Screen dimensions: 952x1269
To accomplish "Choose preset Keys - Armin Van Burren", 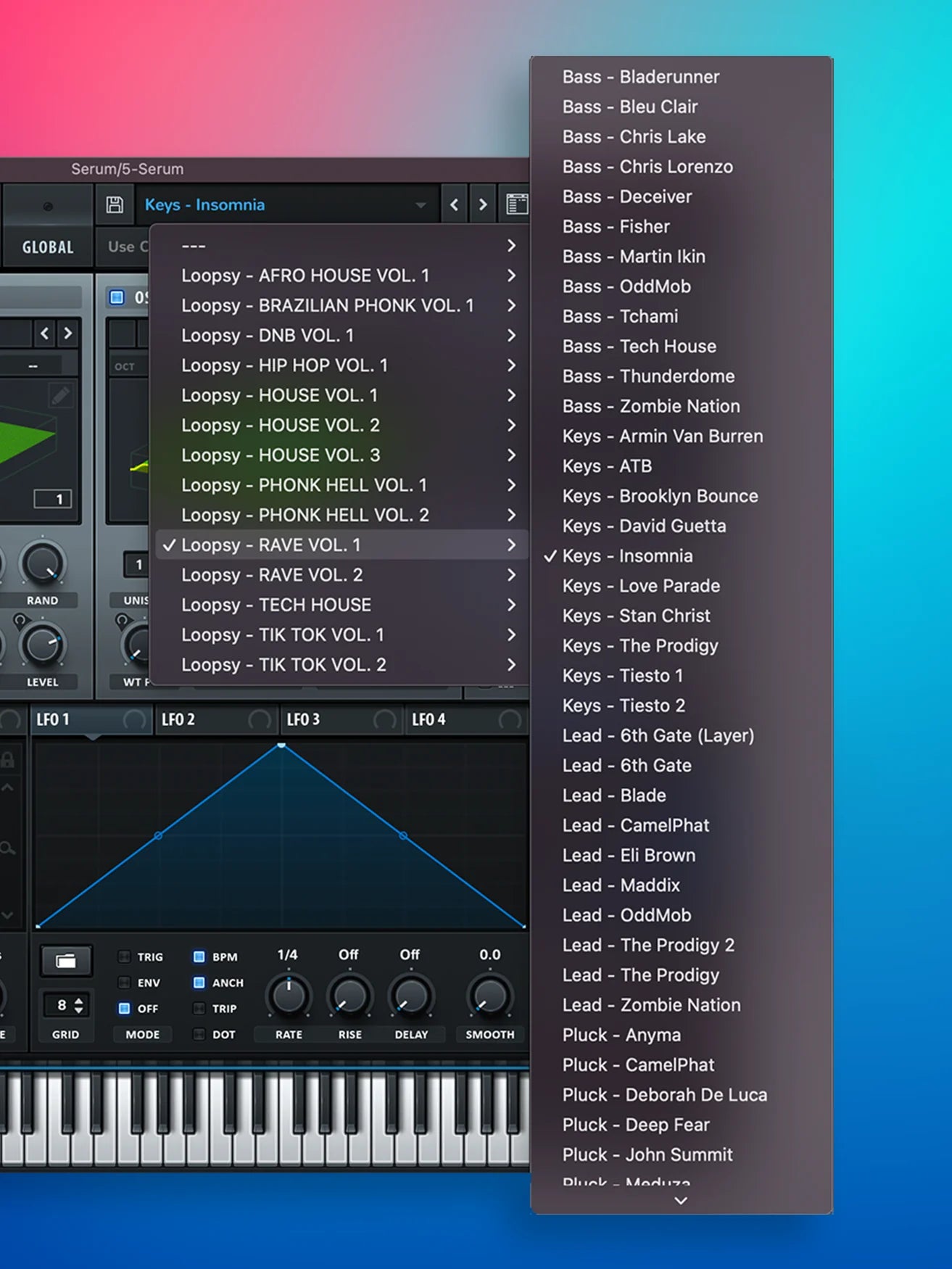I will [681, 436].
